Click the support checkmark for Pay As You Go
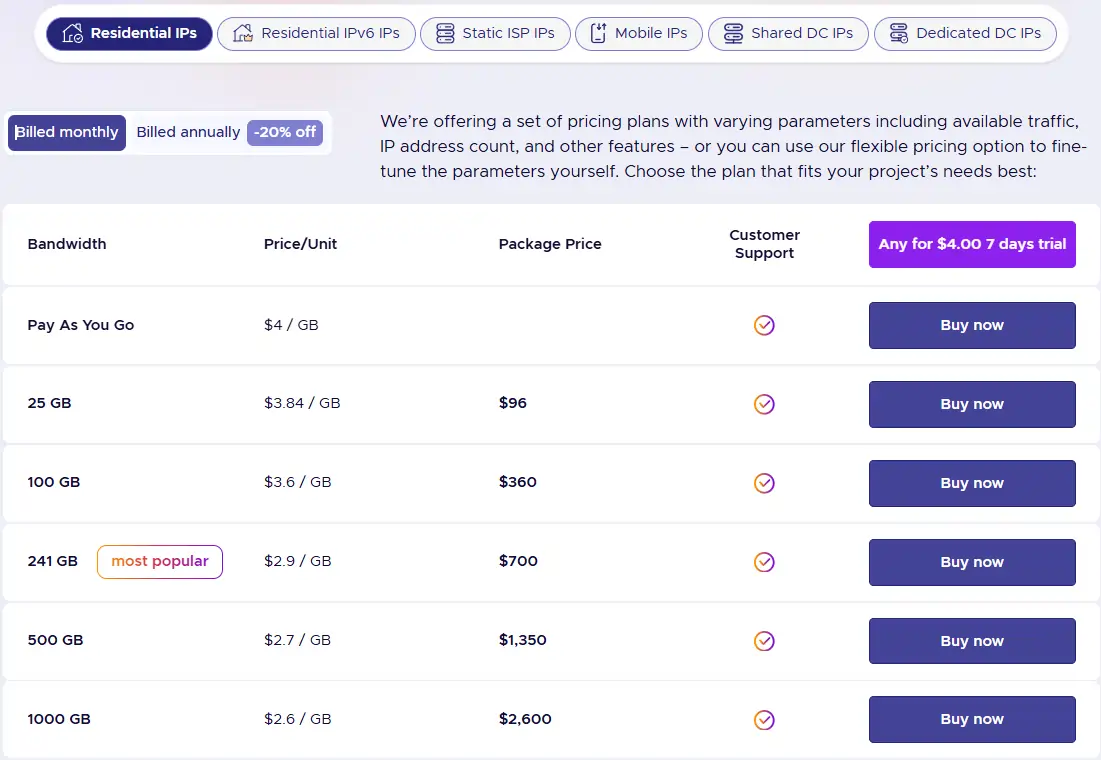Image resolution: width=1101 pixels, height=760 pixels. click(764, 325)
